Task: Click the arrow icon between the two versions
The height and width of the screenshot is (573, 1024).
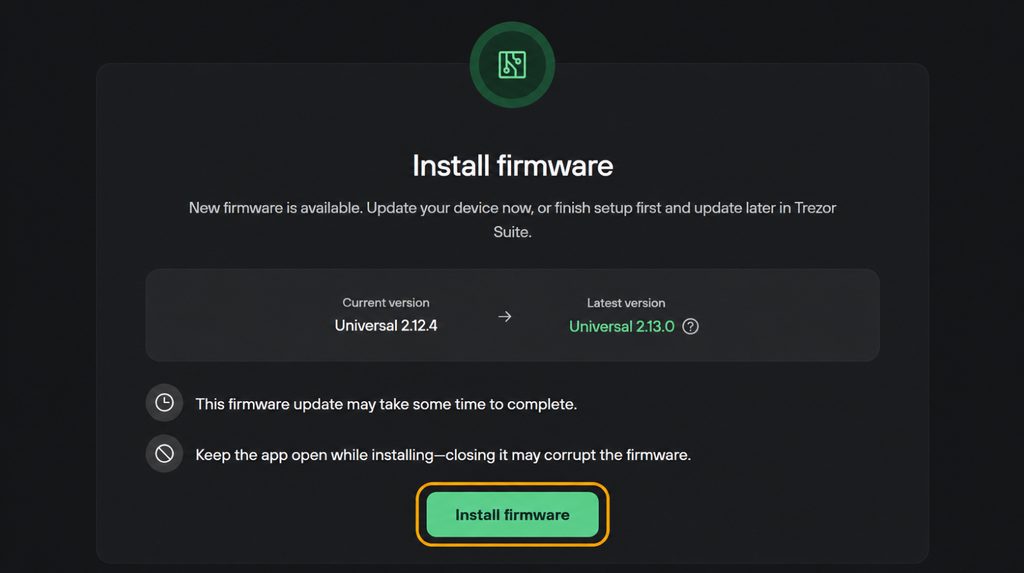Action: tap(505, 316)
